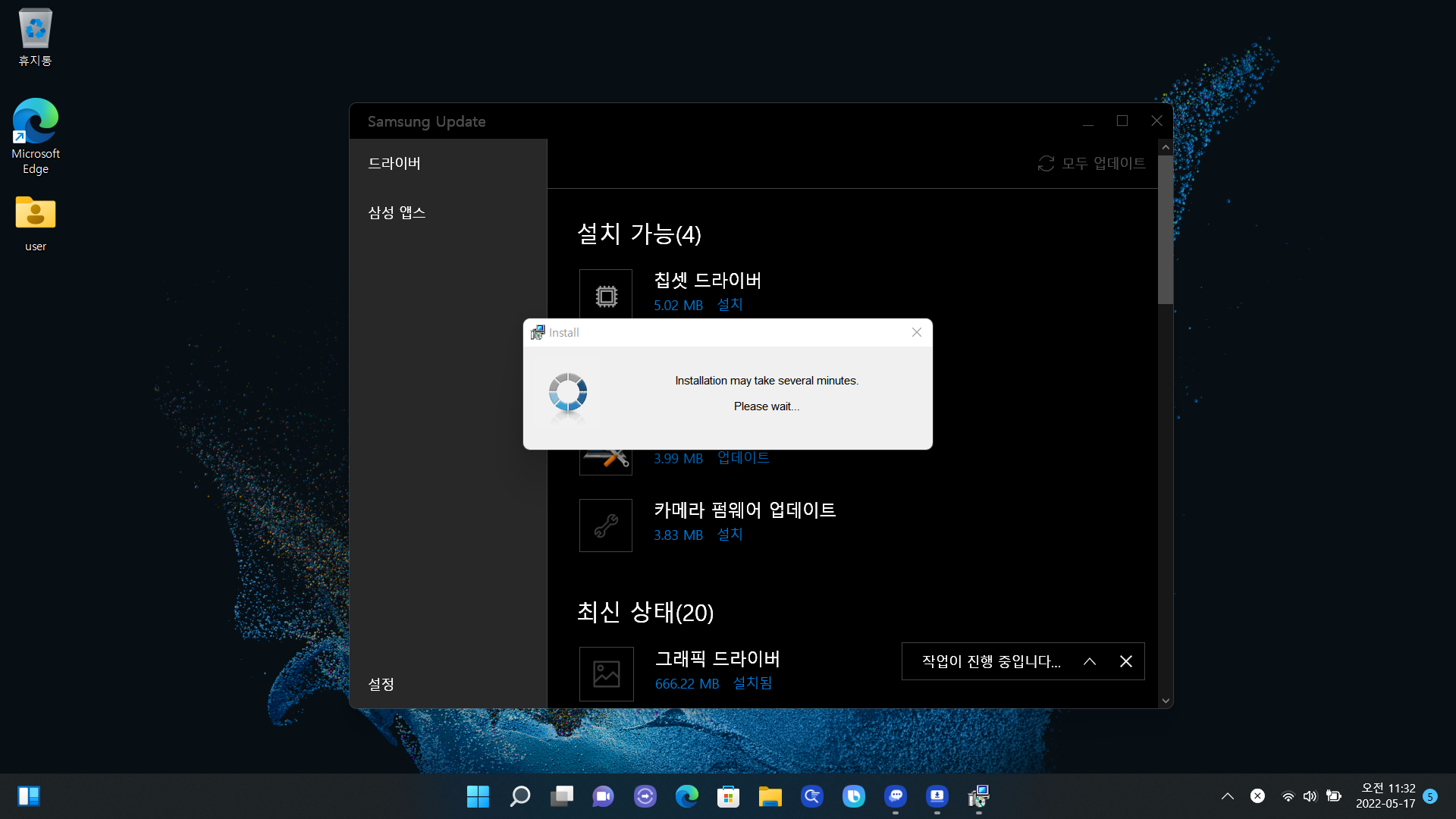Click the graphics driver image icon
The width and height of the screenshot is (1456, 819).
pos(606,673)
